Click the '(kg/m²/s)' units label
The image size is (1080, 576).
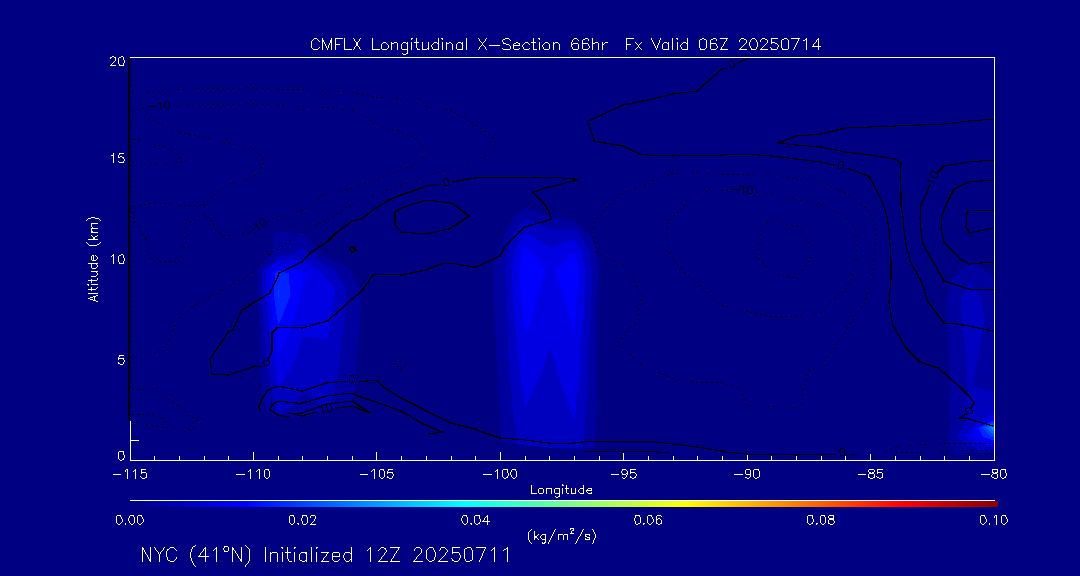click(x=561, y=536)
